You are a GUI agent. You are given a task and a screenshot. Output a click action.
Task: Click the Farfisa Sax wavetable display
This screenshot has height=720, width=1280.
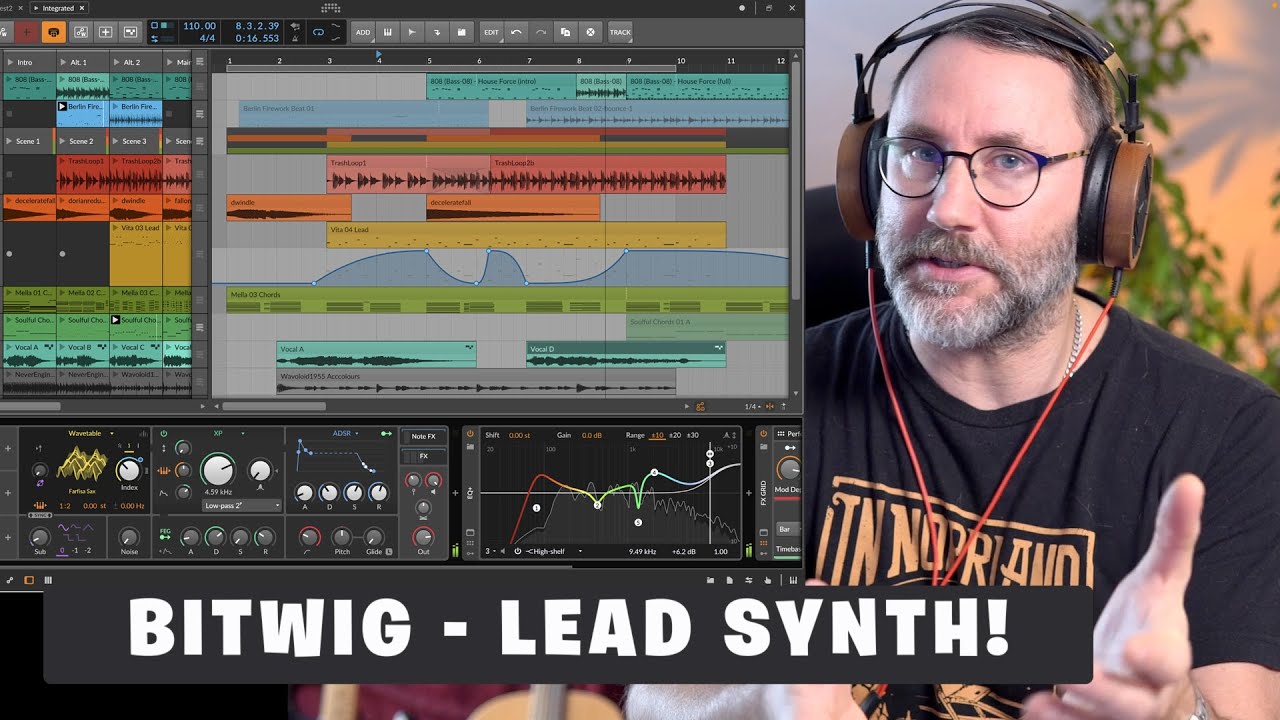83,464
